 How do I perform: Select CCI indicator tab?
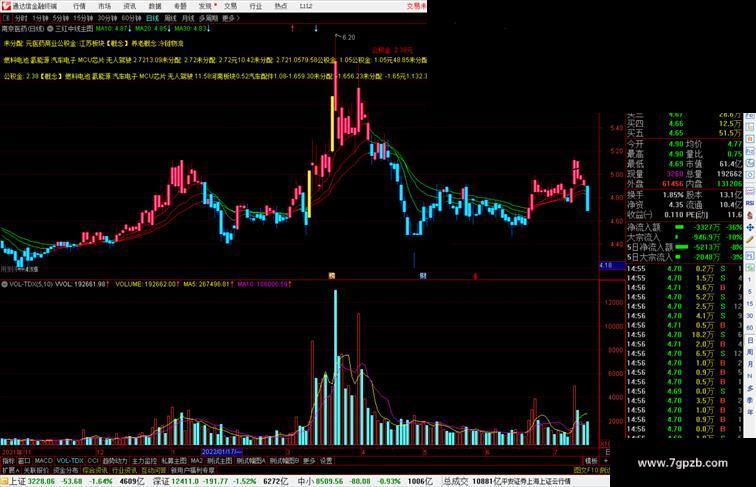click(93, 461)
